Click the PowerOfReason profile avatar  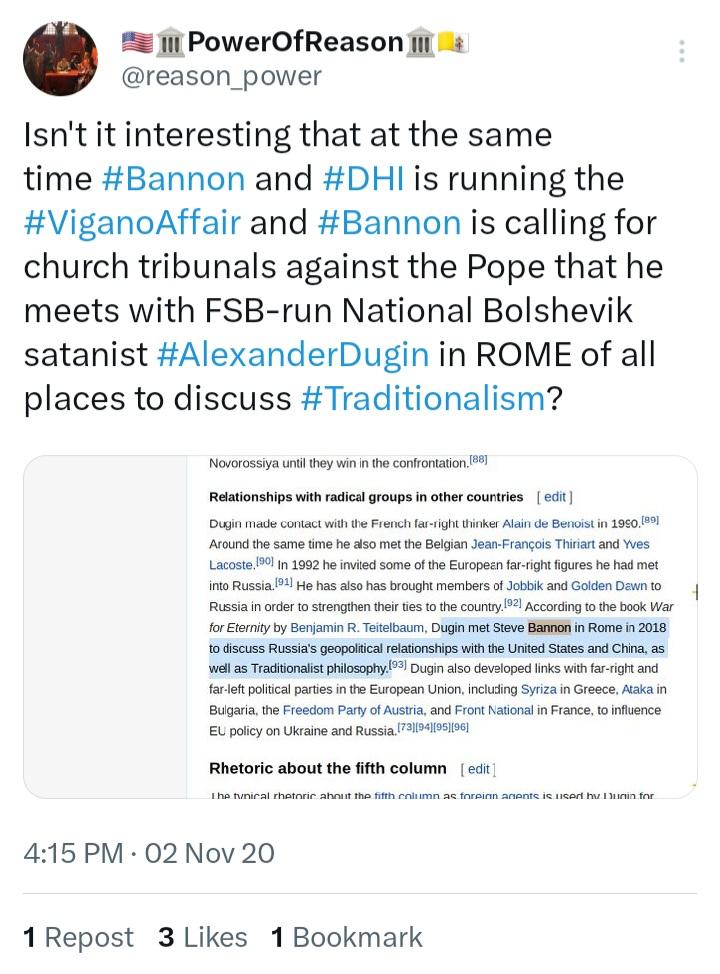pos(60,58)
